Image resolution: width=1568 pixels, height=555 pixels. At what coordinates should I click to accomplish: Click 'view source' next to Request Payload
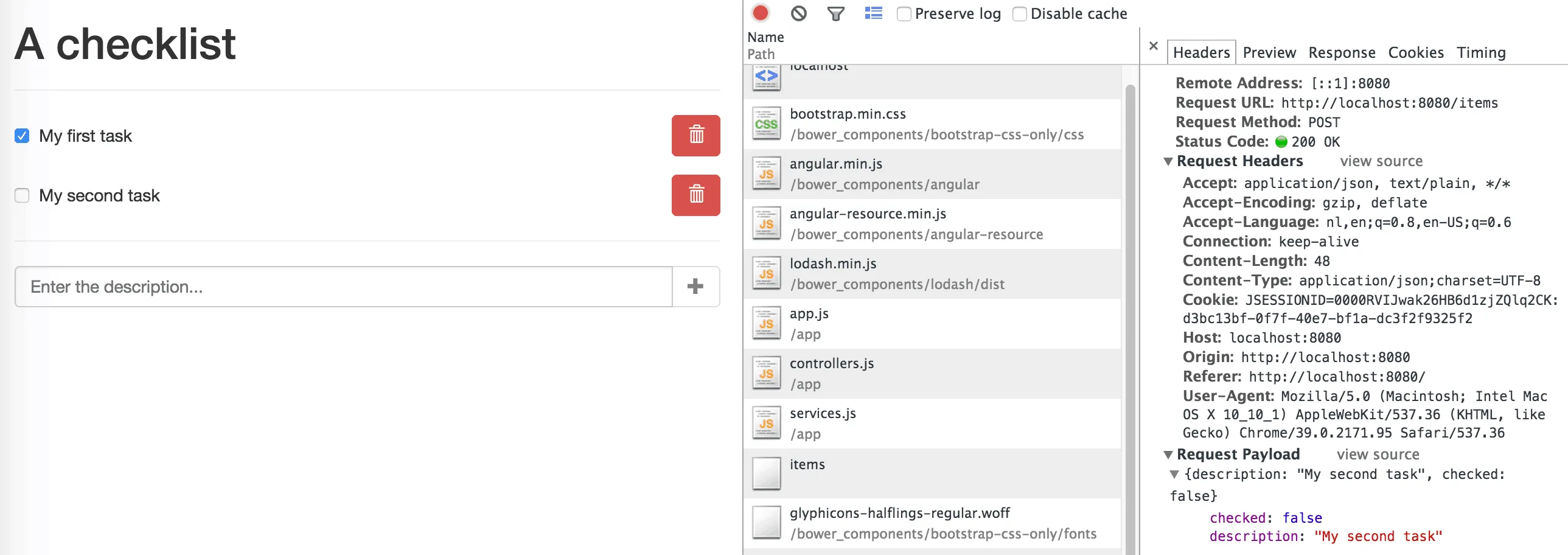pyautogui.click(x=1378, y=455)
